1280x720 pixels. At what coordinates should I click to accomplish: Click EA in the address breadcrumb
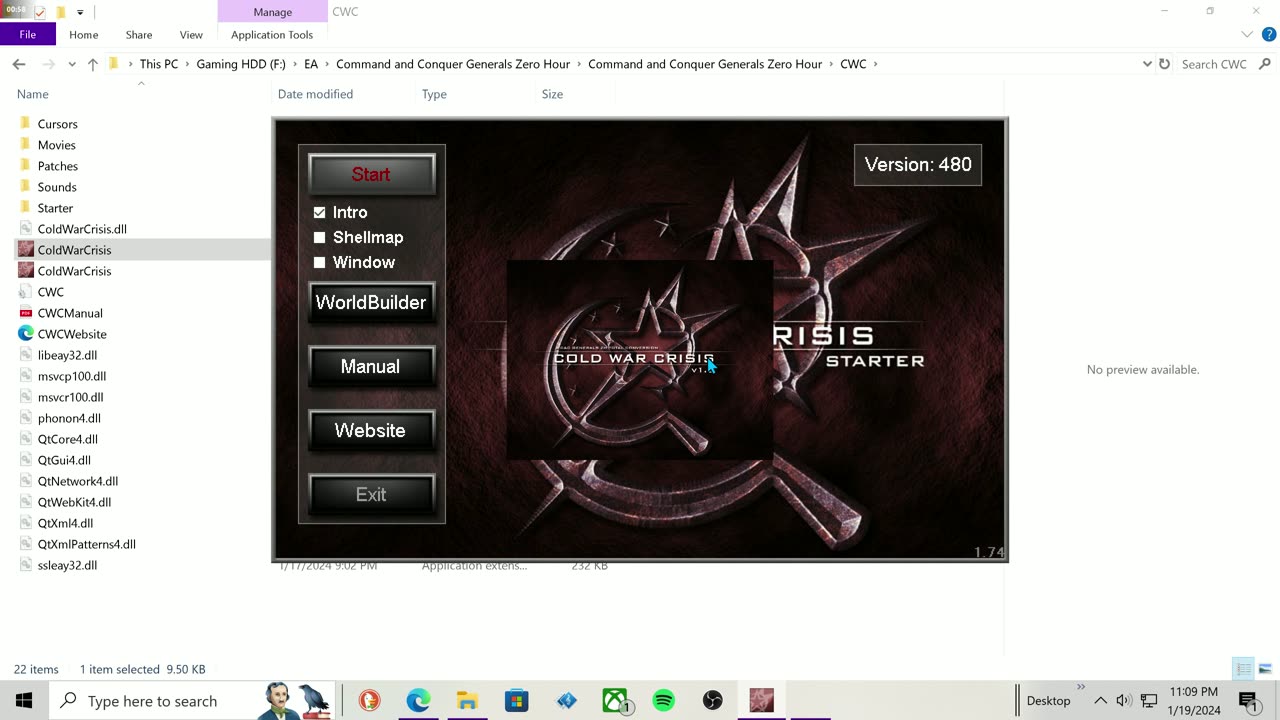tap(311, 64)
